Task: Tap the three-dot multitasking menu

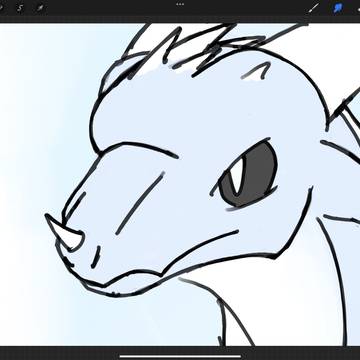Action: (180, 4)
